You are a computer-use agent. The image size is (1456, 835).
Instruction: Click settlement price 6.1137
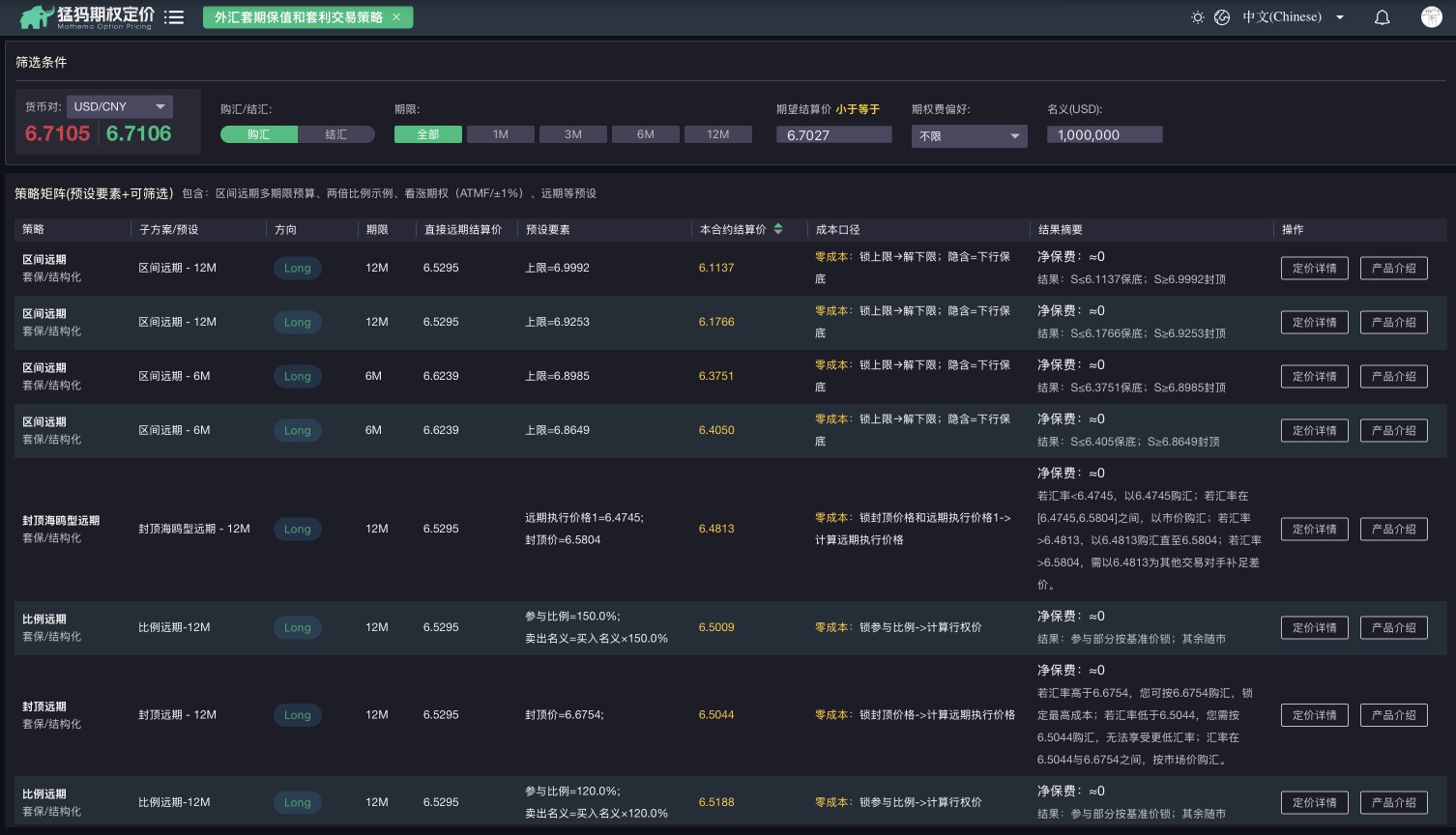click(716, 268)
